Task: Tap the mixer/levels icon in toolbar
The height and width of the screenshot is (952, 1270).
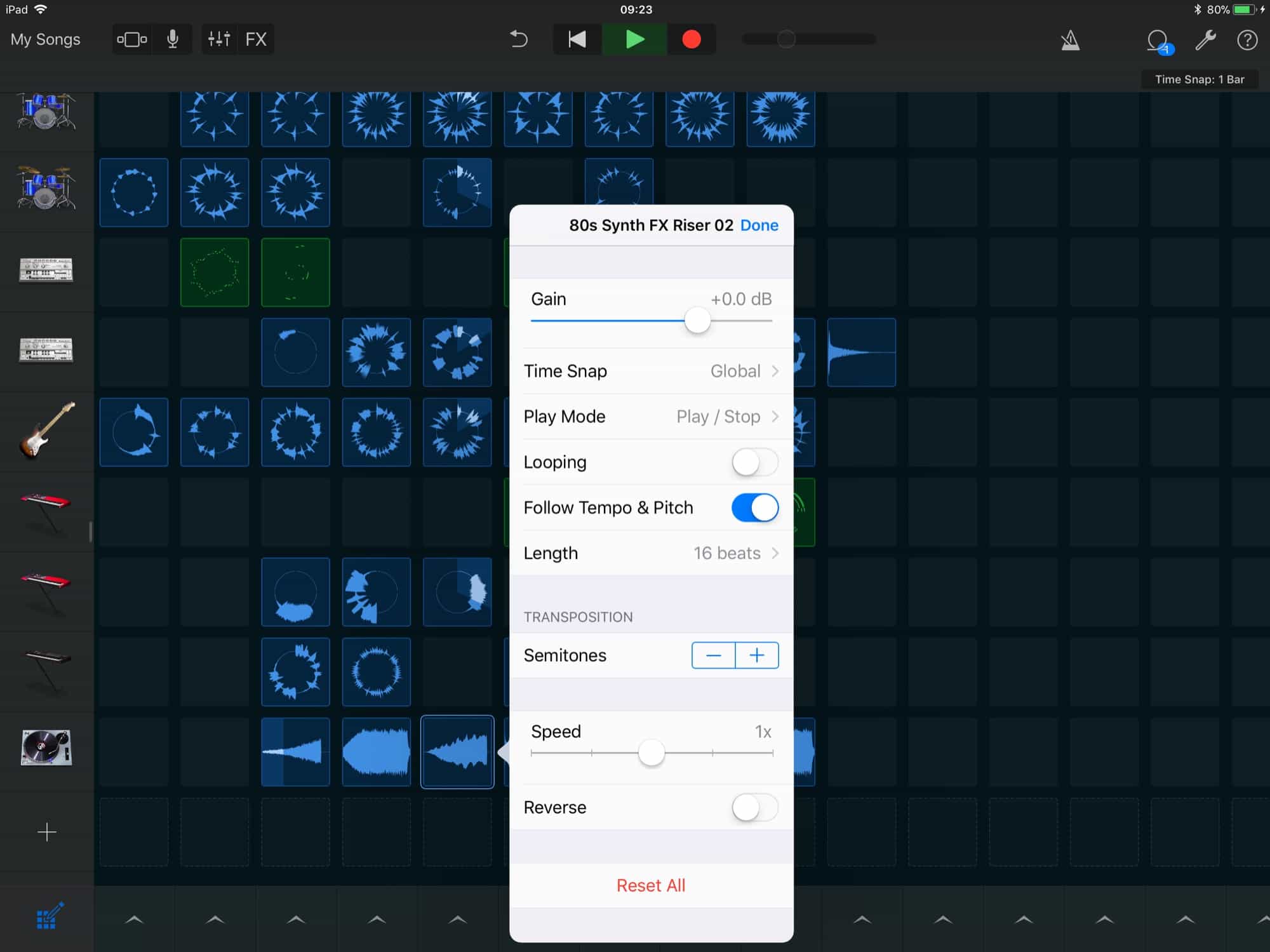Action: [x=218, y=39]
